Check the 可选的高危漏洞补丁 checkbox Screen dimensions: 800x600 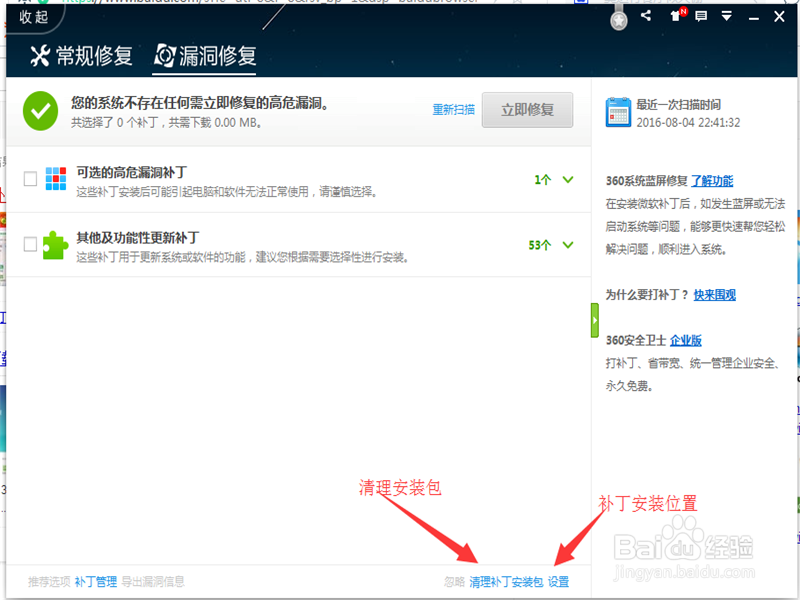pos(30,177)
